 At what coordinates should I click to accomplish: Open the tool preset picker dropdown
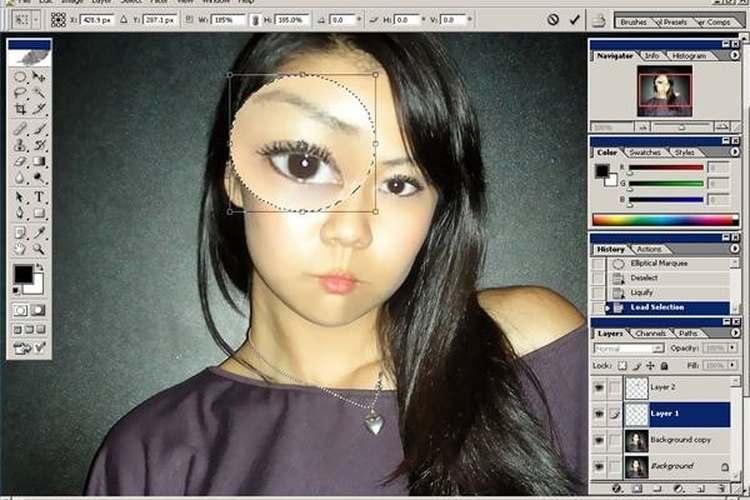37,20
